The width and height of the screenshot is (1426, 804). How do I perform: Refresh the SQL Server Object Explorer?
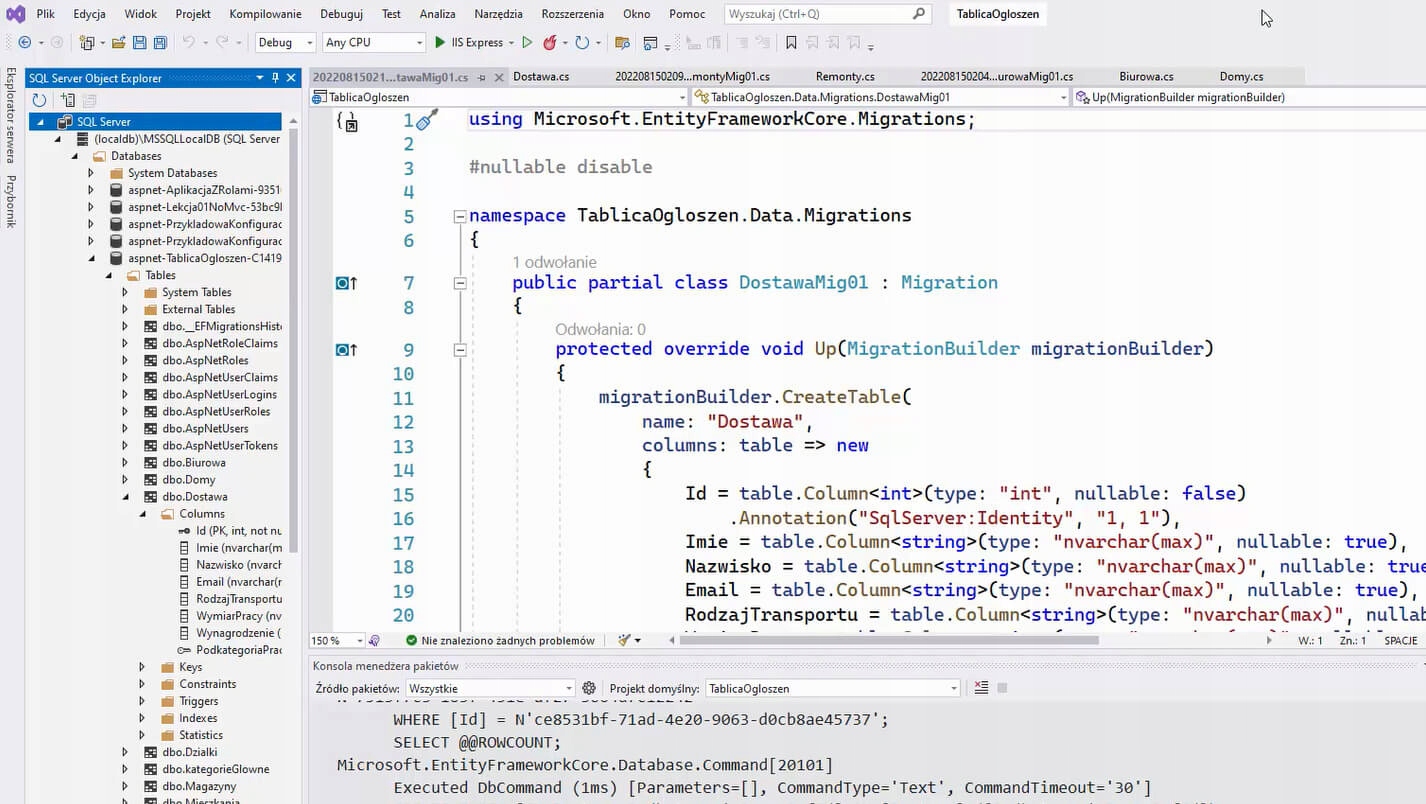39,100
